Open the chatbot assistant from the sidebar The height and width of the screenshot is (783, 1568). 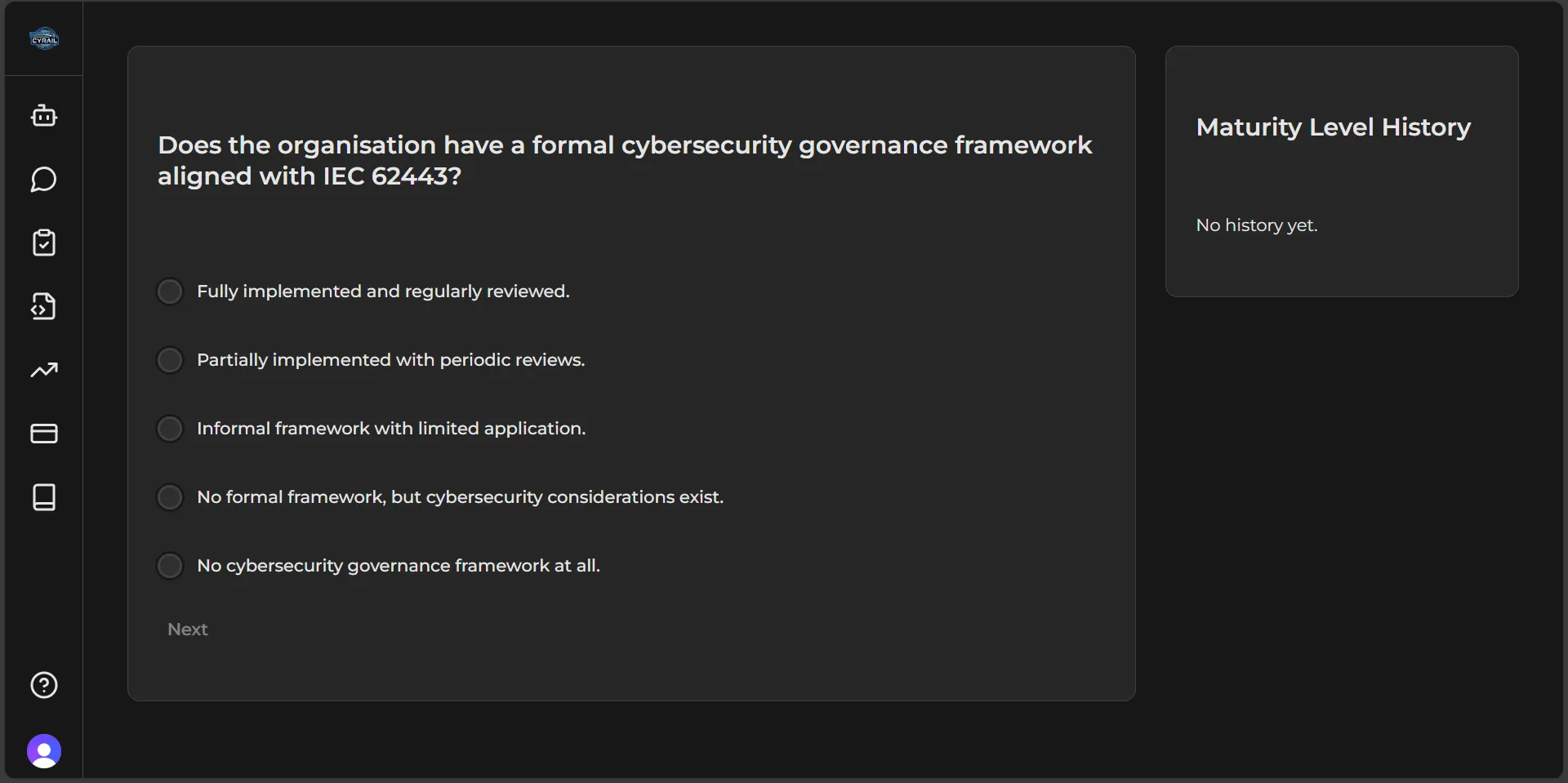(43, 114)
